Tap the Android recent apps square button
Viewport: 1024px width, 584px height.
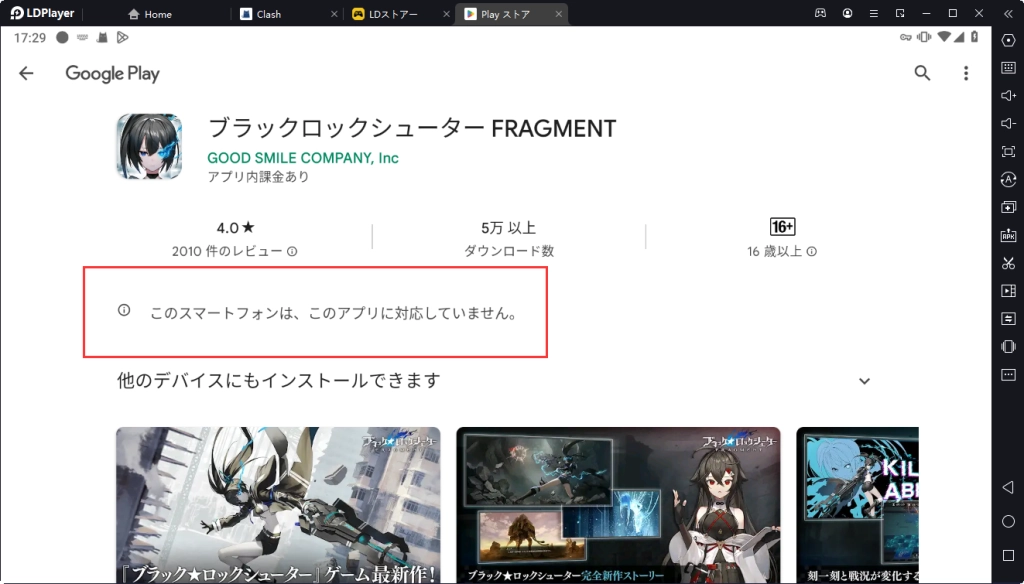point(1008,555)
